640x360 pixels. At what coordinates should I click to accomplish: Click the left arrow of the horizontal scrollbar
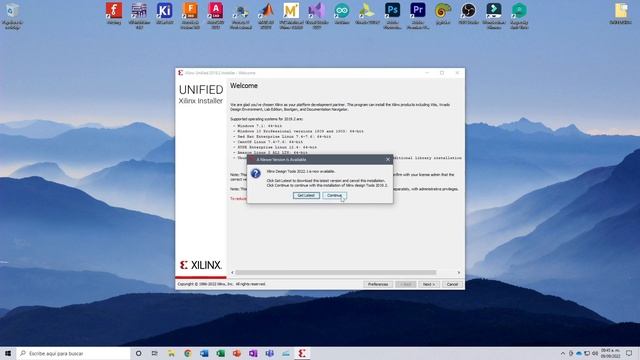pos(233,272)
